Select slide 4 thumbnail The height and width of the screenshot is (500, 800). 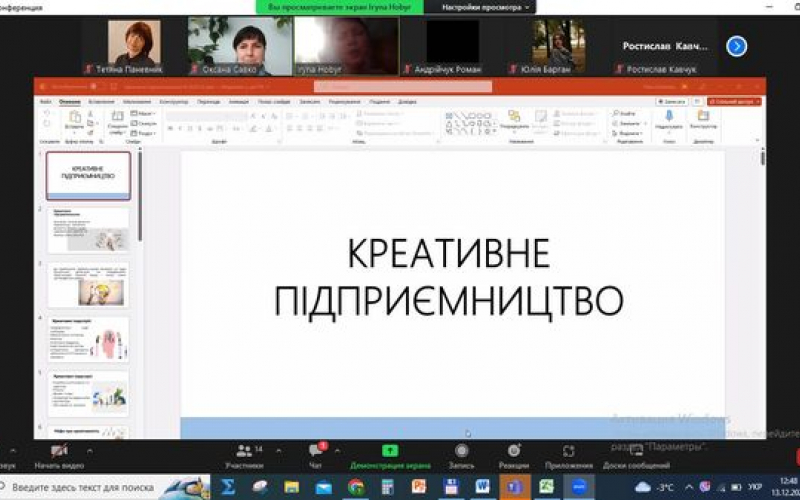[88, 339]
